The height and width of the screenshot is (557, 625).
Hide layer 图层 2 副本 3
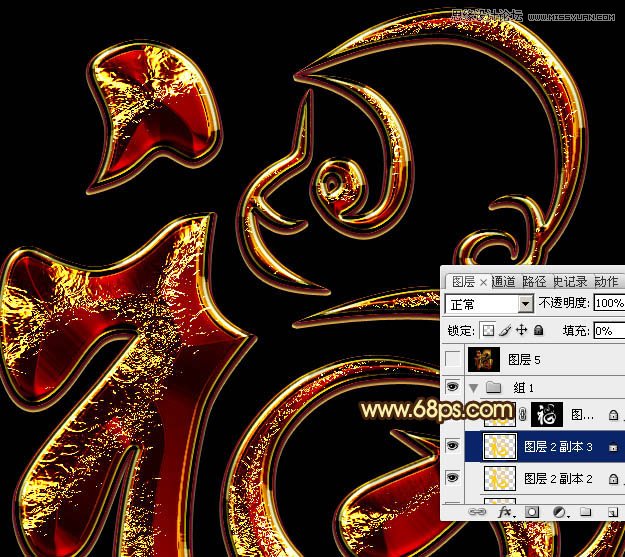pyautogui.click(x=452, y=446)
